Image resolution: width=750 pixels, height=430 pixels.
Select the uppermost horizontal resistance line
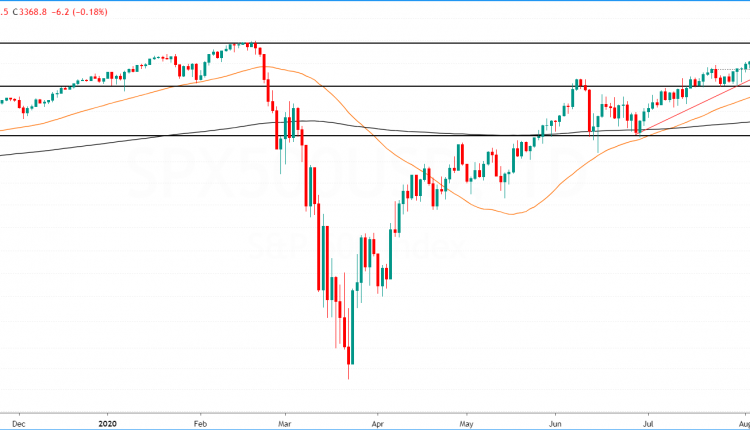coord(400,43)
